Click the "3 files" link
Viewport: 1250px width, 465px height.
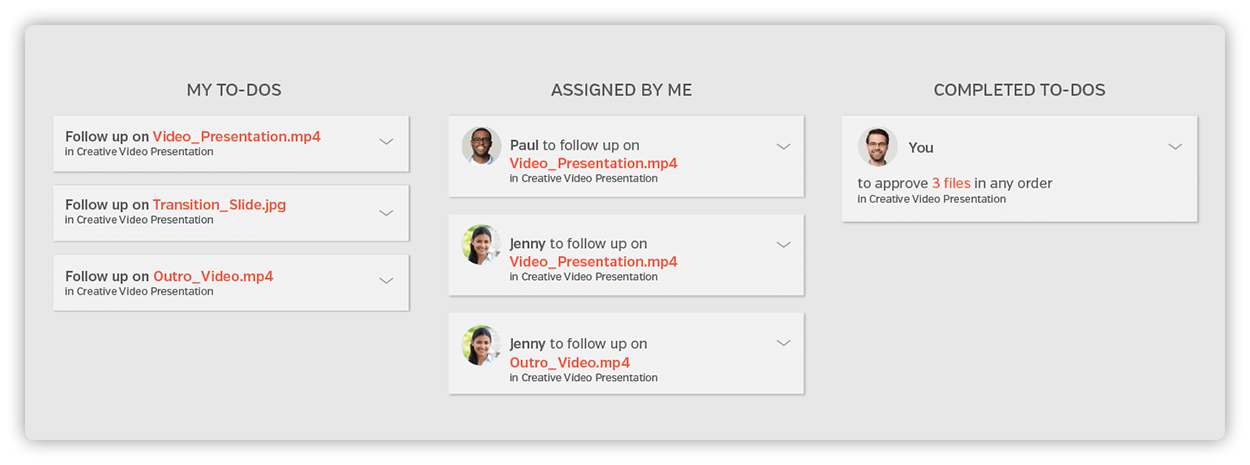point(951,183)
